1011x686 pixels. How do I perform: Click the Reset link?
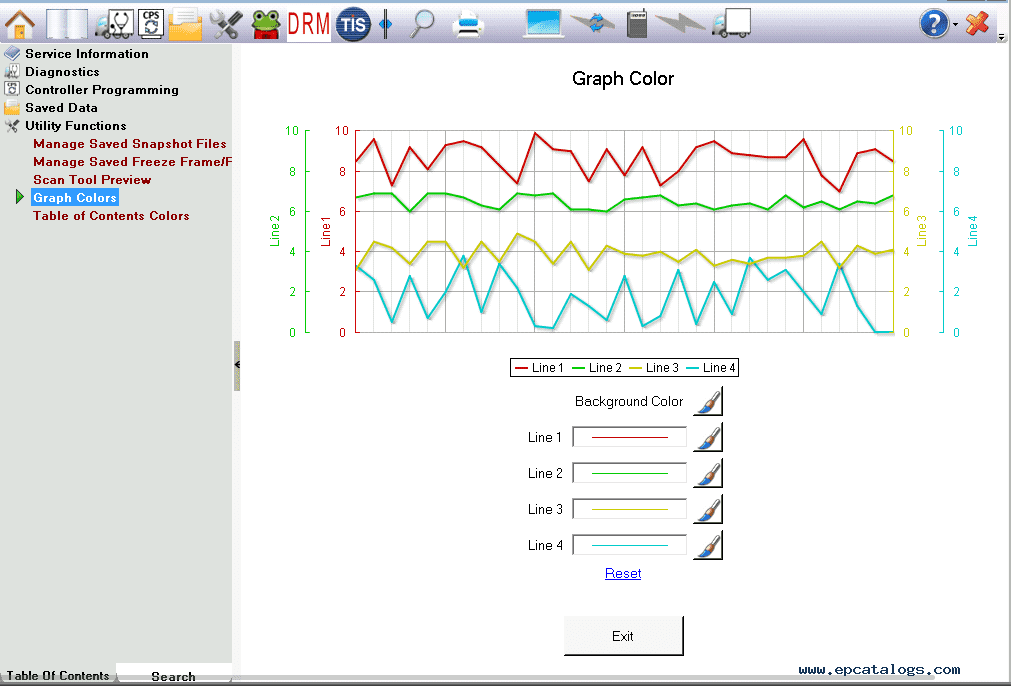point(623,573)
